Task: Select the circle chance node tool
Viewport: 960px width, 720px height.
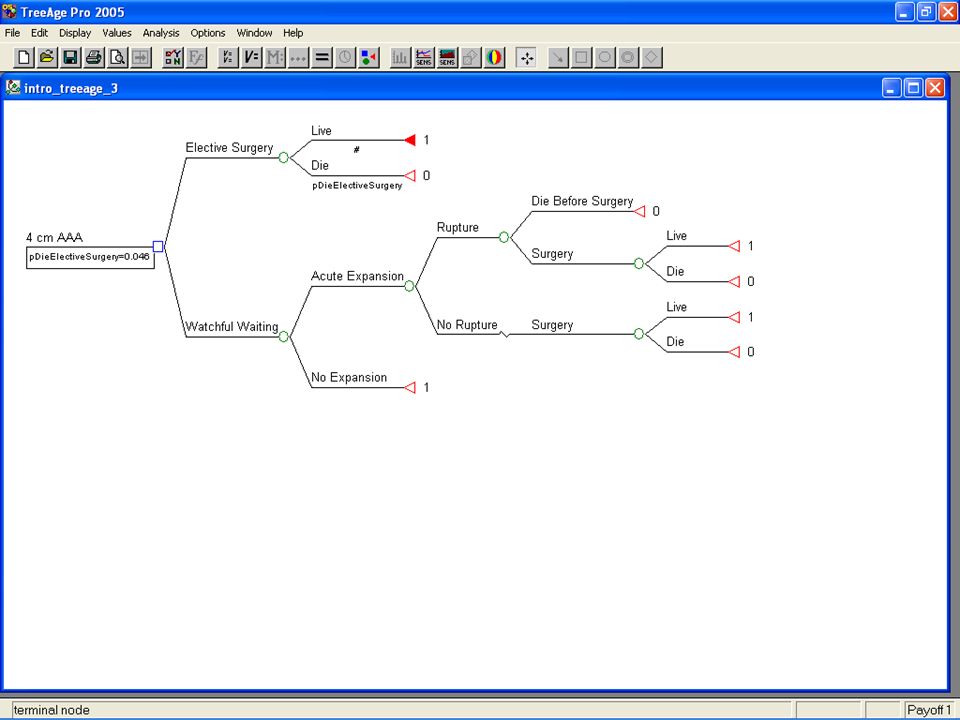Action: tap(604, 58)
